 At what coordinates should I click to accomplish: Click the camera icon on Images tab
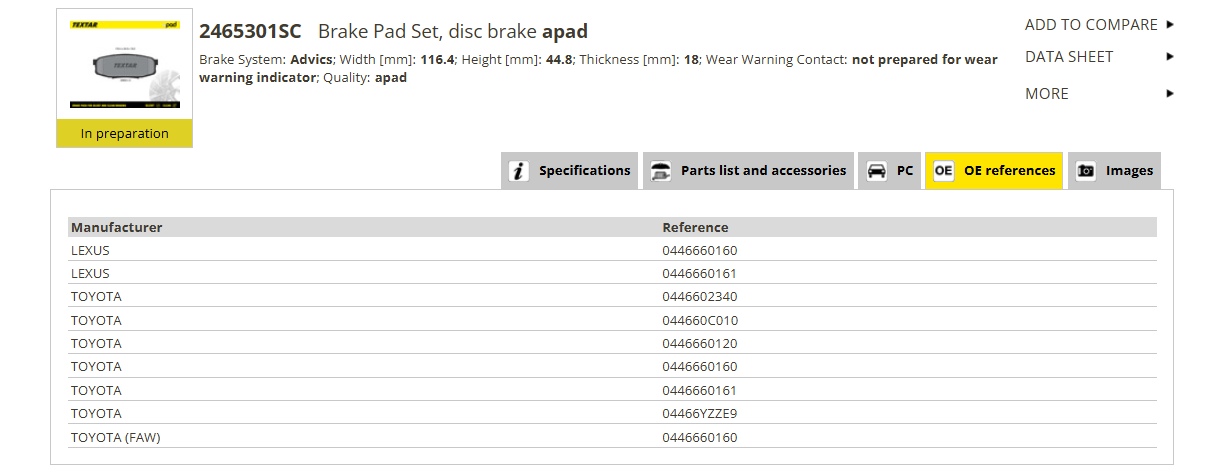pos(1086,171)
